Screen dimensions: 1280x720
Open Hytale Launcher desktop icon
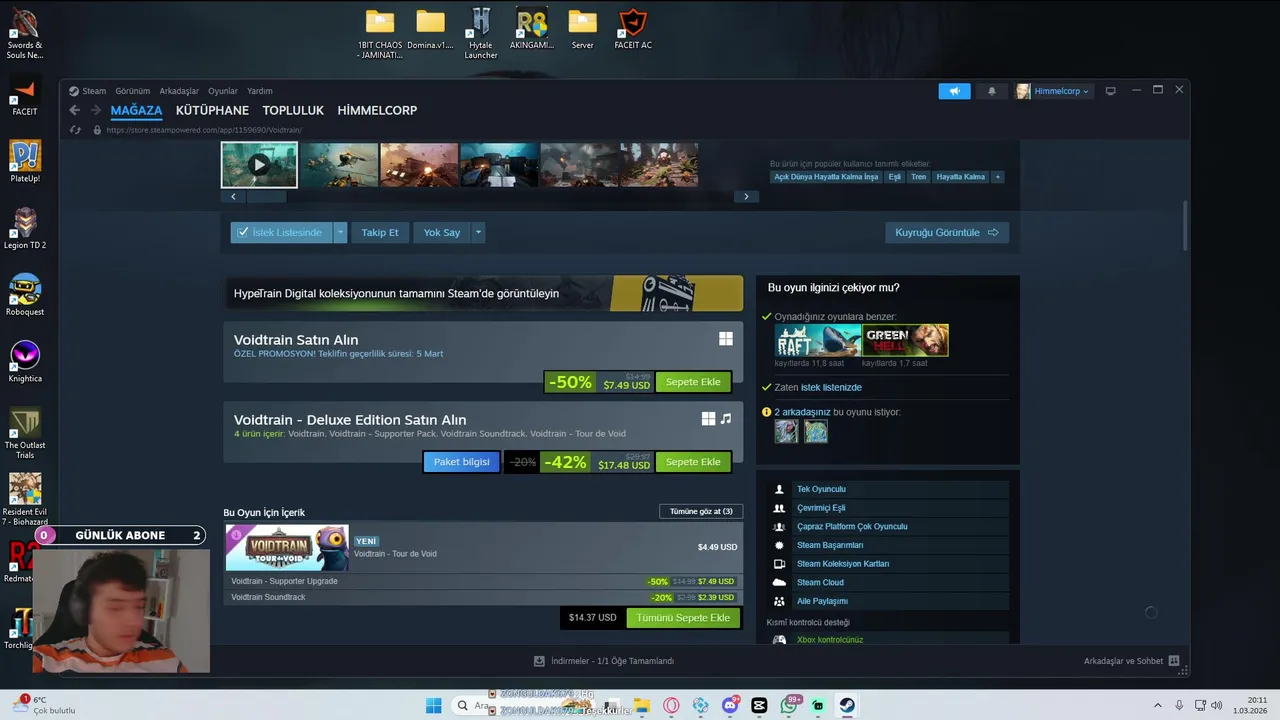pos(481,34)
